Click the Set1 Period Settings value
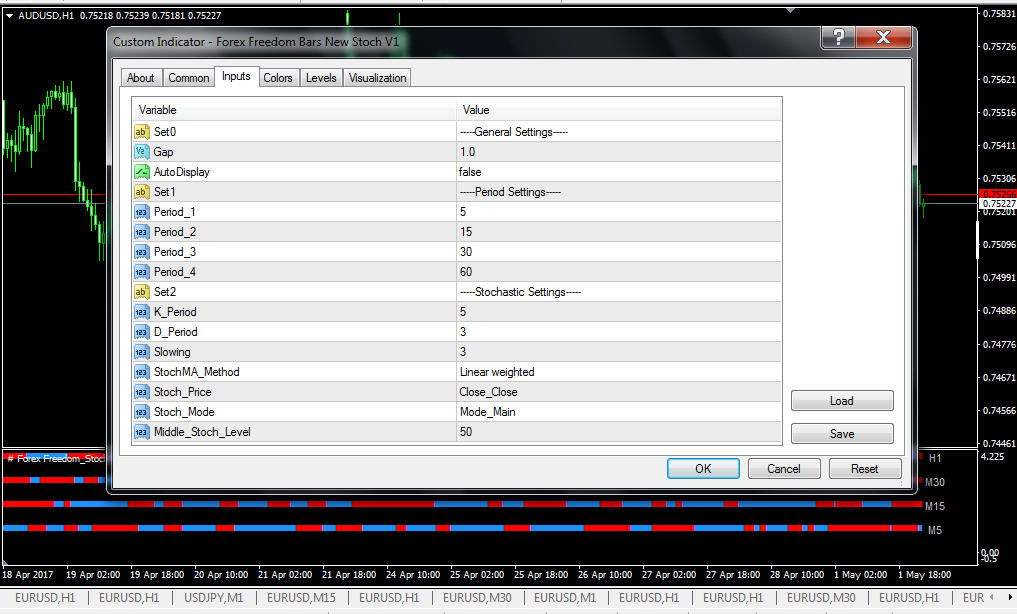Screen dimensions: 1017x614 click(510, 192)
